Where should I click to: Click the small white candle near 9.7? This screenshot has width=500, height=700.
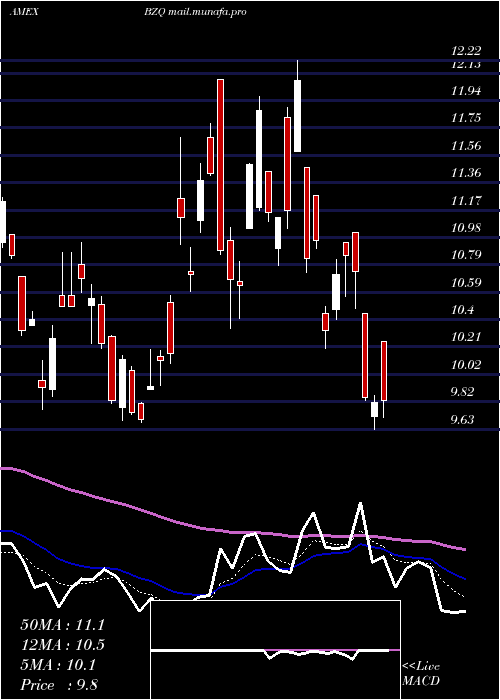click(374, 409)
